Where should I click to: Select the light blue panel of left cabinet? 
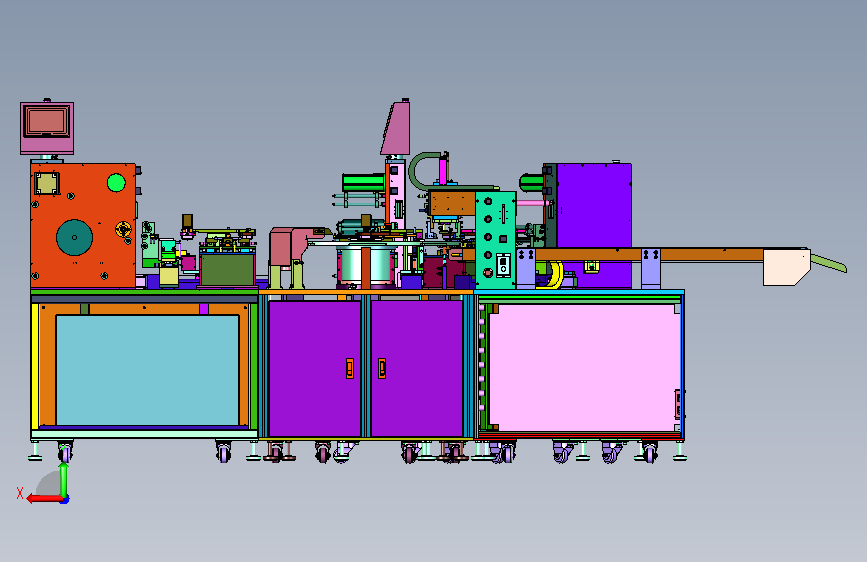(x=148, y=370)
